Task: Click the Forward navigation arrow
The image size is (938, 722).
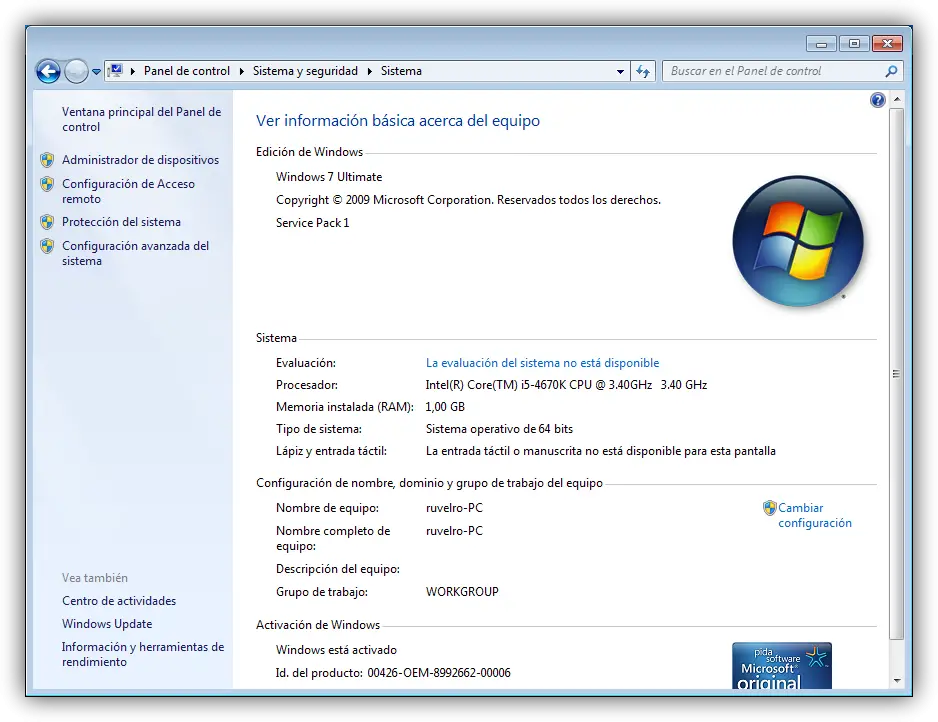Action: click(76, 72)
